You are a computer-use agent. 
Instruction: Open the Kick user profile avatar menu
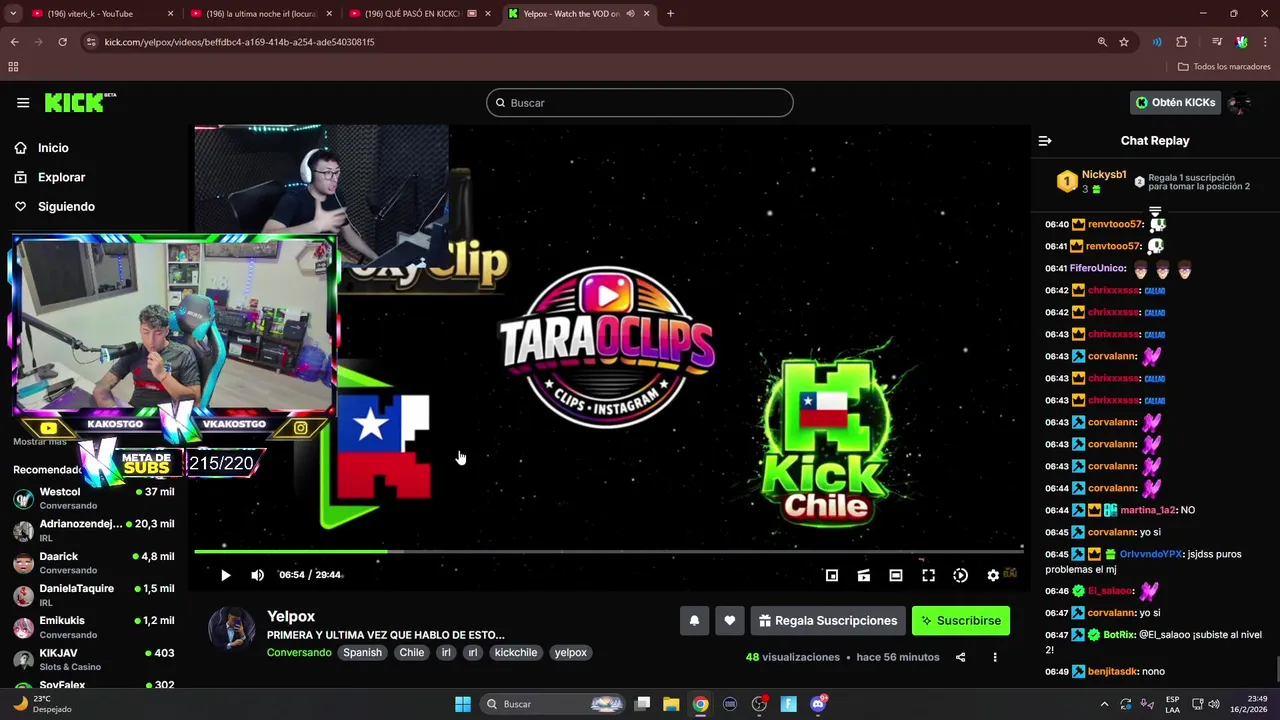[1240, 102]
